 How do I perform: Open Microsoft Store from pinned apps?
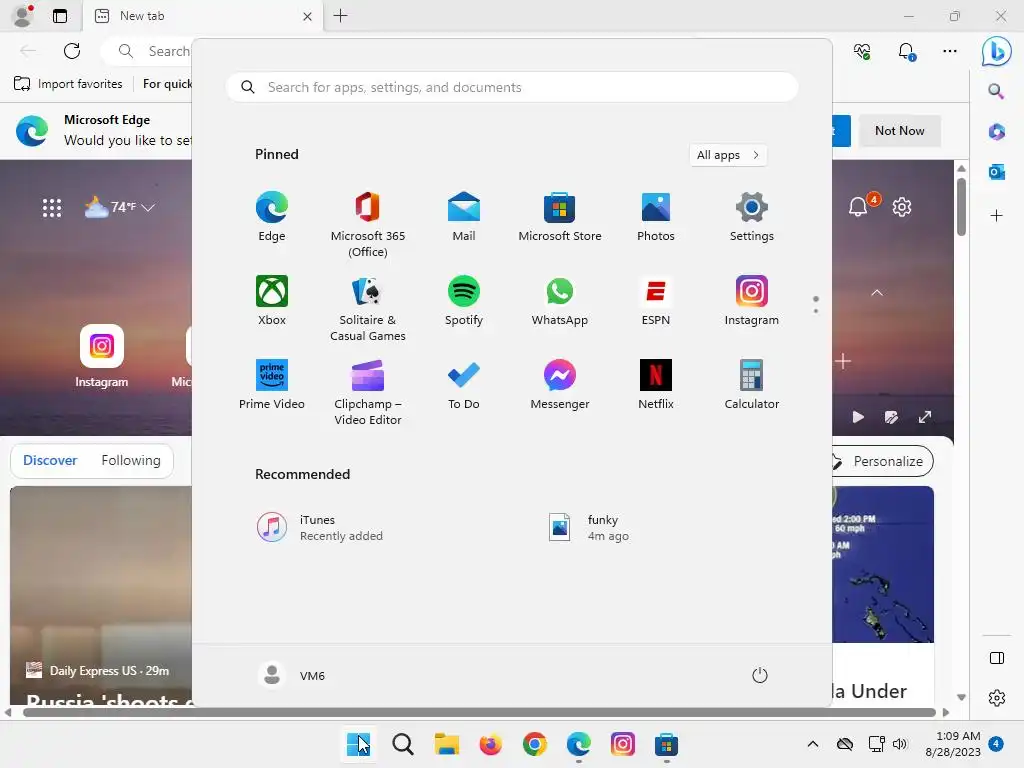tap(560, 217)
